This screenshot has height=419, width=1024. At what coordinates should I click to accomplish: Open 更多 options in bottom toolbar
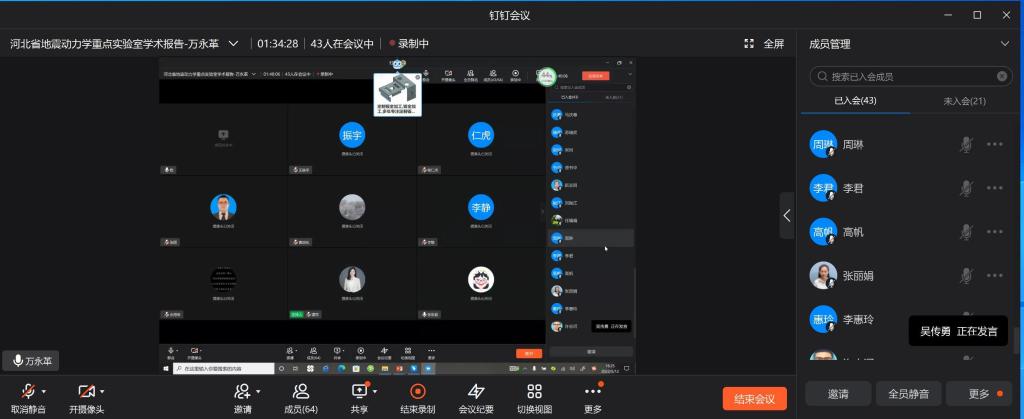click(593, 392)
